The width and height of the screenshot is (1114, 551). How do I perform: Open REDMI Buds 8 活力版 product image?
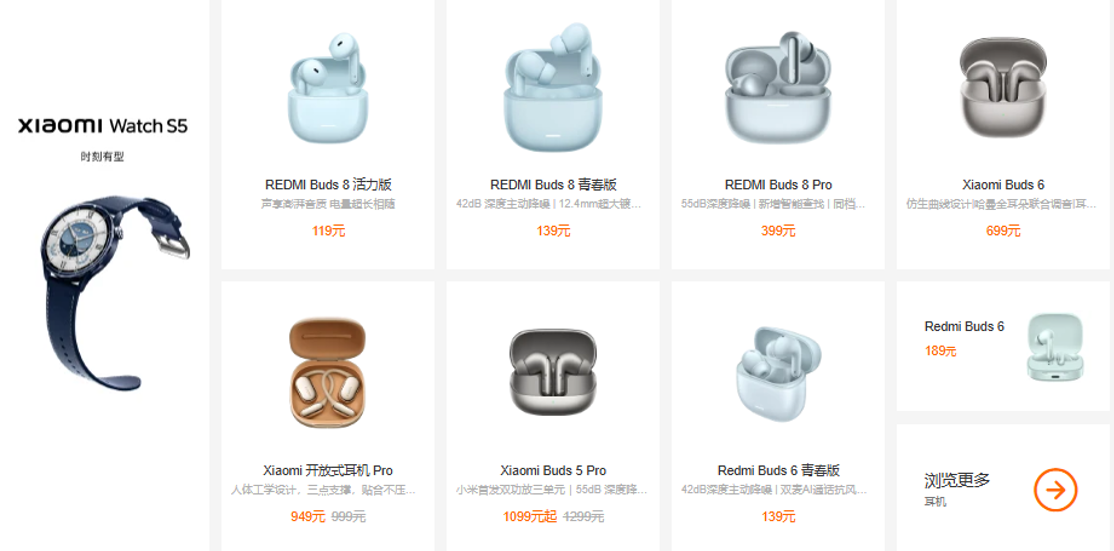pos(328,90)
